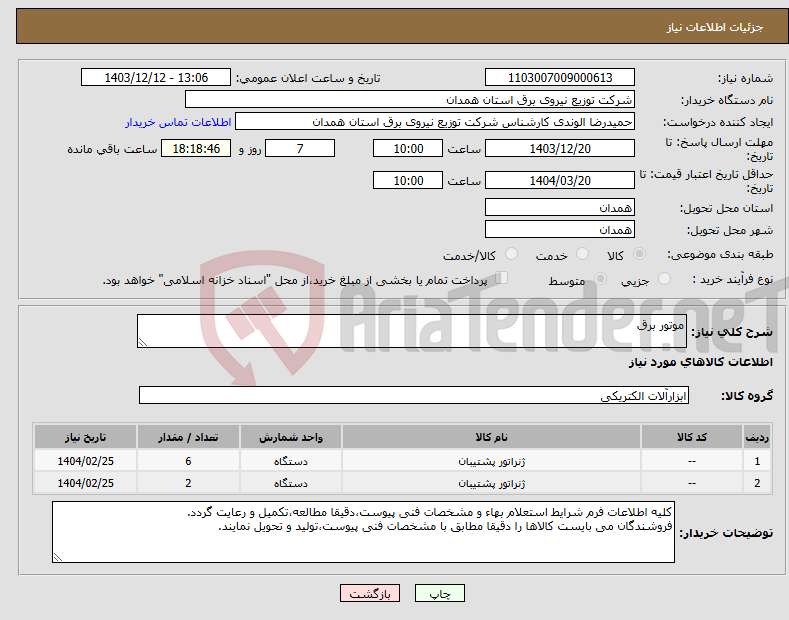The image size is (789, 620).
Task: Click the announcement date field 1403/12/12 - 13:06
Action: pyautogui.click(x=156, y=78)
